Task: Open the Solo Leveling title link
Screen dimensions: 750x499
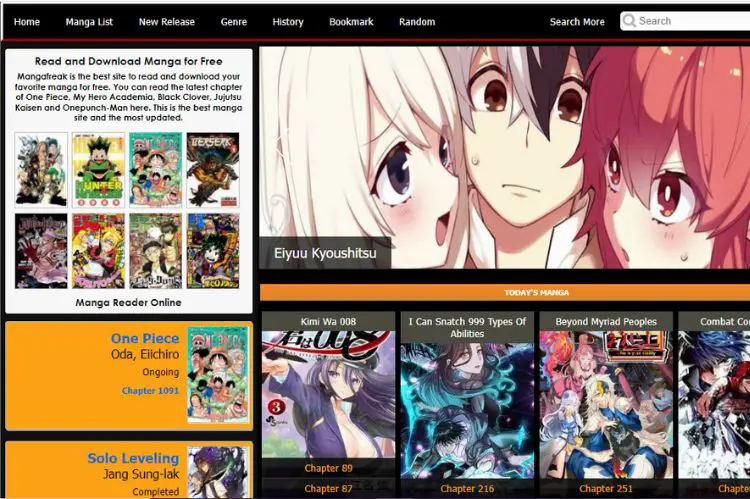Action: click(133, 458)
